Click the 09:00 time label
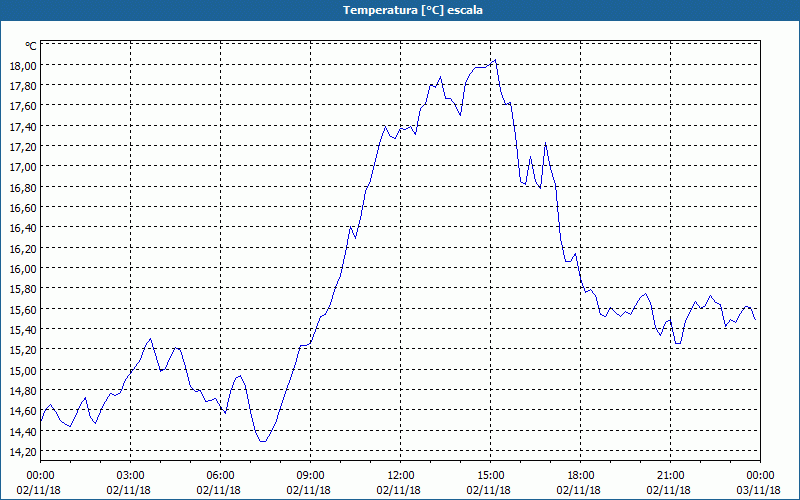This screenshot has width=800, height=500. pos(310,476)
